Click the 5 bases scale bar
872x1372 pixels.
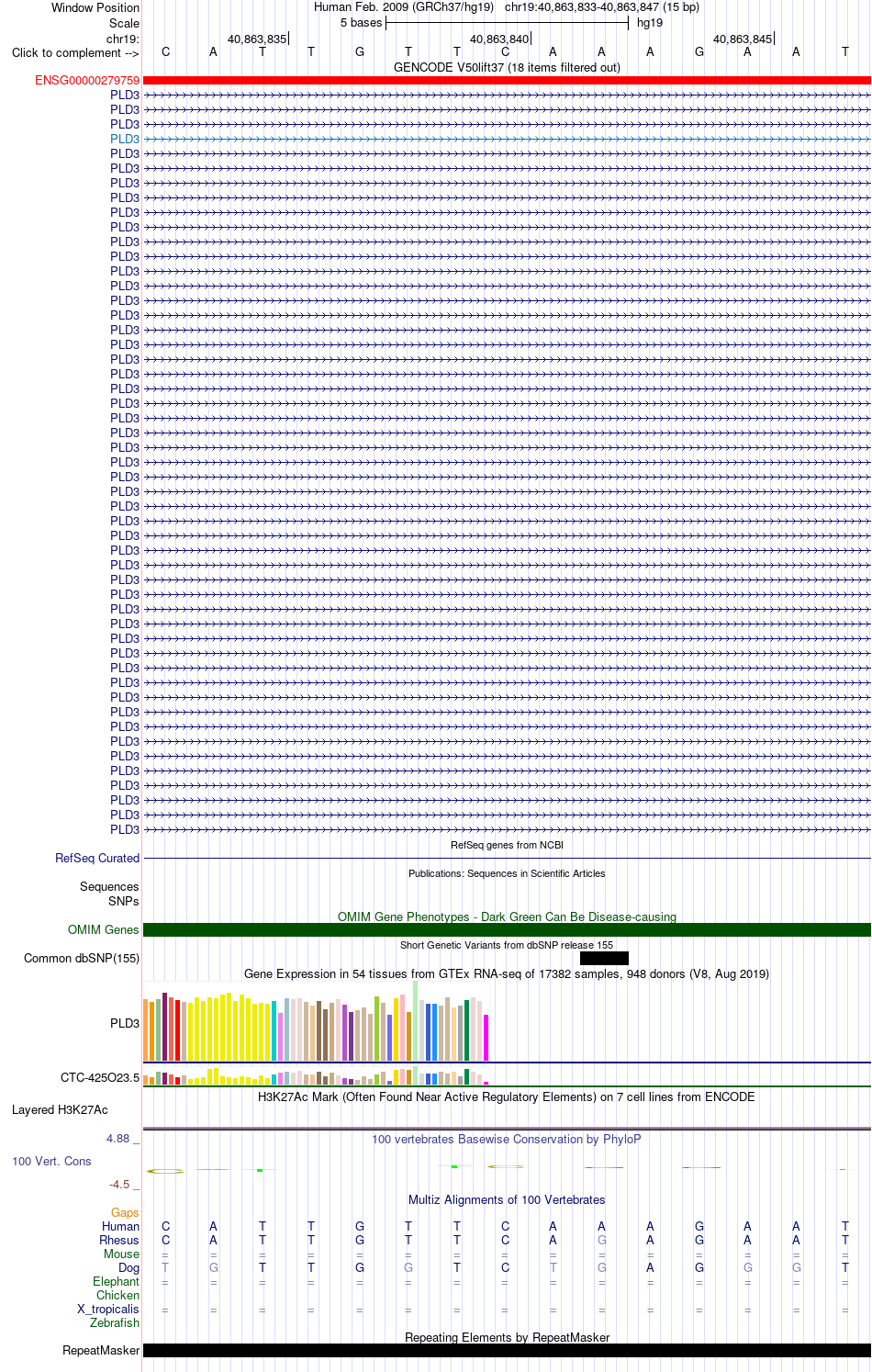pyautogui.click(x=507, y=23)
